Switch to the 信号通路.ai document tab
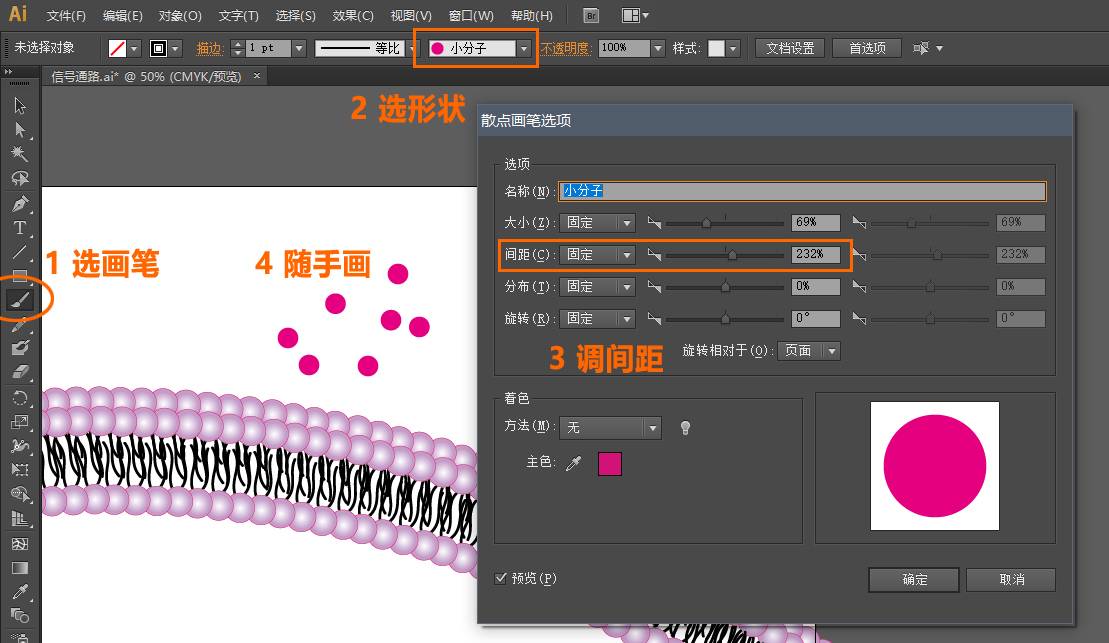Screen dimensions: 1109x643 click(x=146, y=76)
